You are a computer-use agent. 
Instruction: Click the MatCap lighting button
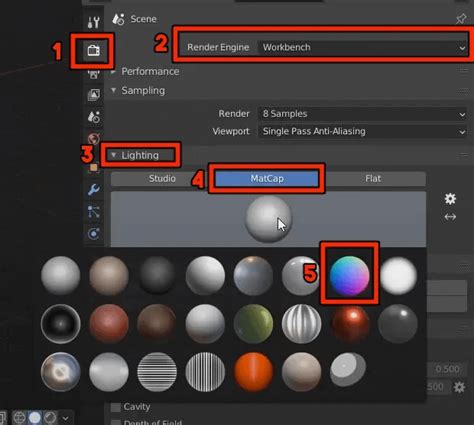267,179
